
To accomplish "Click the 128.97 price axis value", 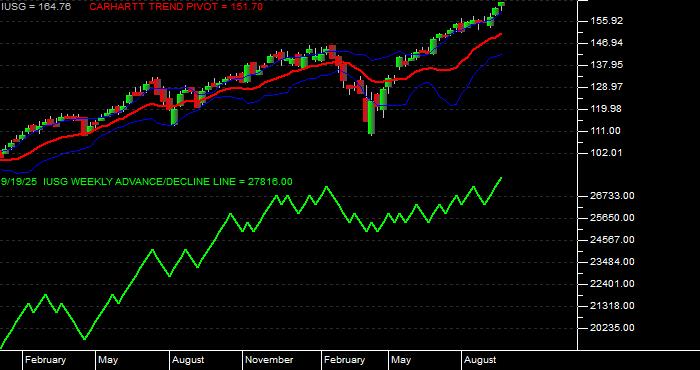I will 607,87.
